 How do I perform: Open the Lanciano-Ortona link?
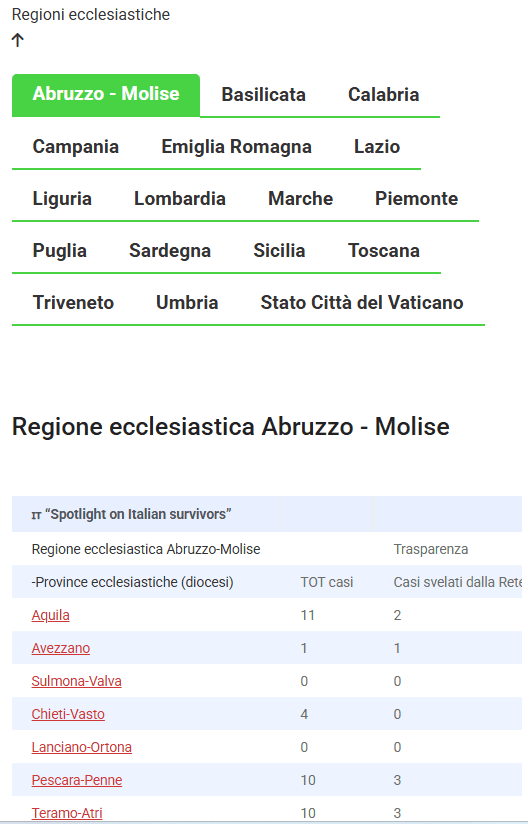(x=81, y=748)
